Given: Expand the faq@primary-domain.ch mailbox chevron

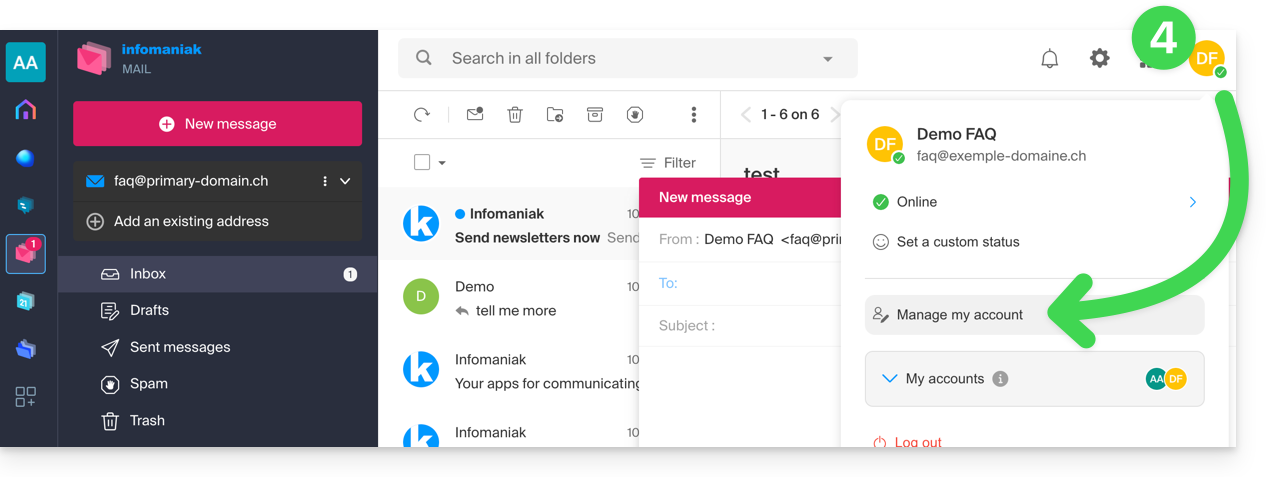Looking at the screenshot, I should (345, 181).
